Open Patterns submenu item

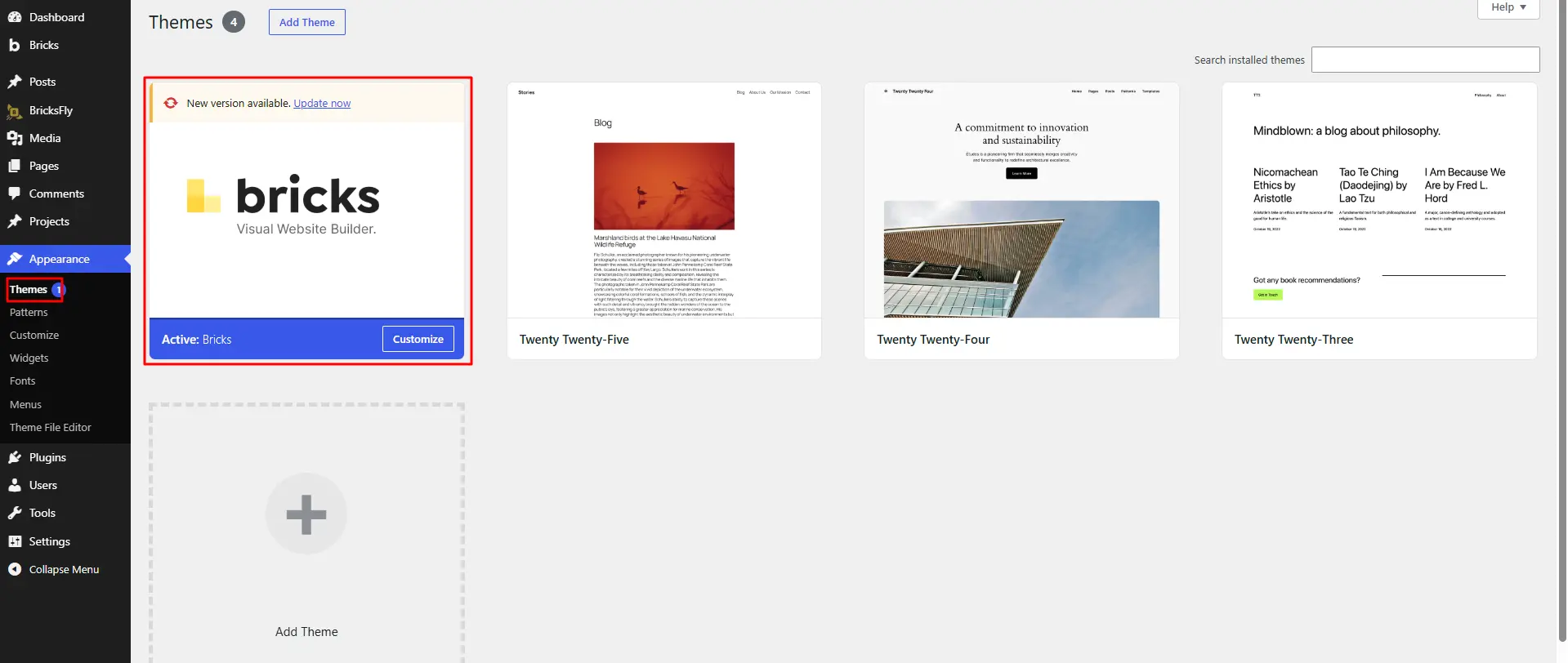[29, 313]
